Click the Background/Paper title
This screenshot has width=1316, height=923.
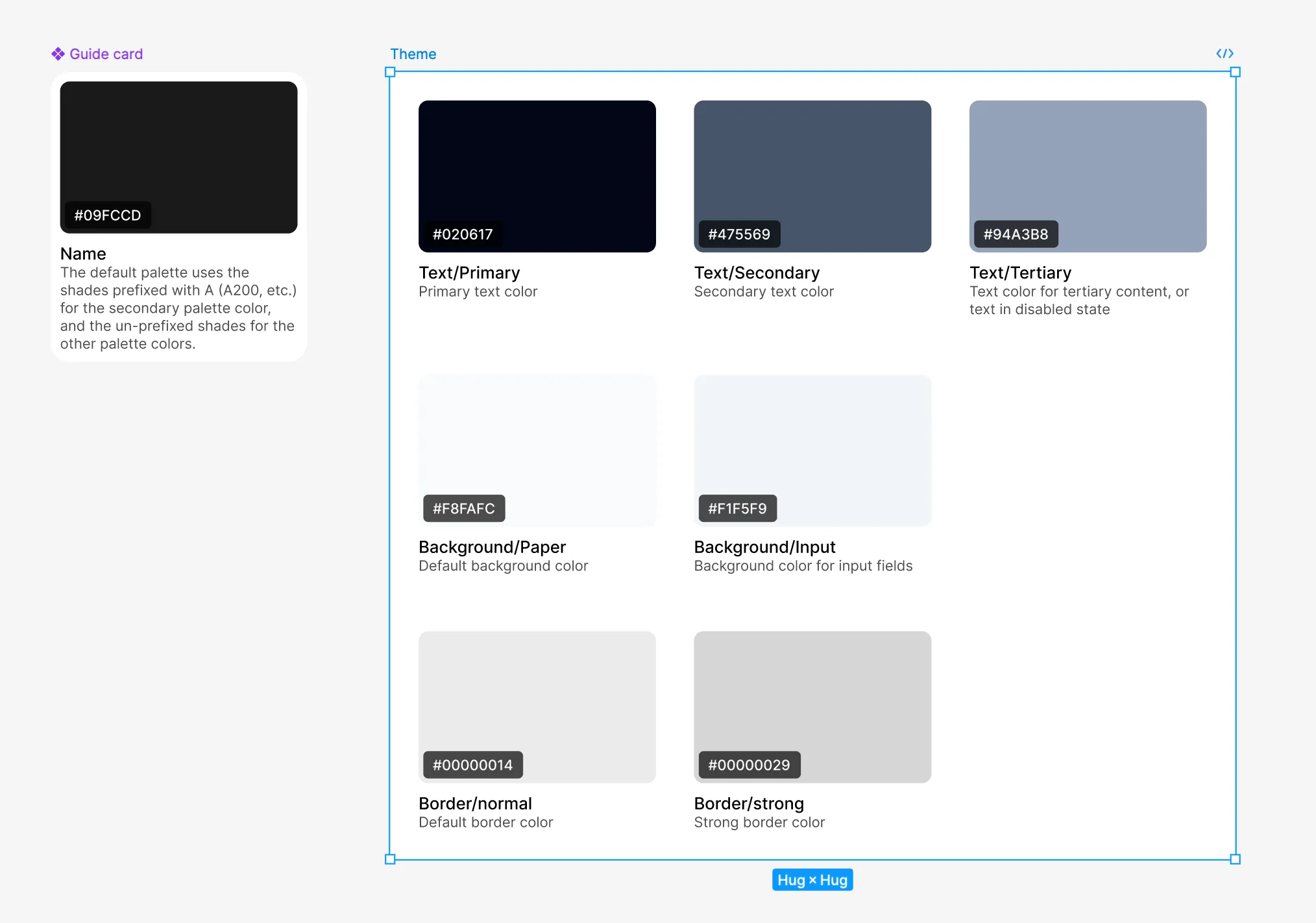click(492, 547)
